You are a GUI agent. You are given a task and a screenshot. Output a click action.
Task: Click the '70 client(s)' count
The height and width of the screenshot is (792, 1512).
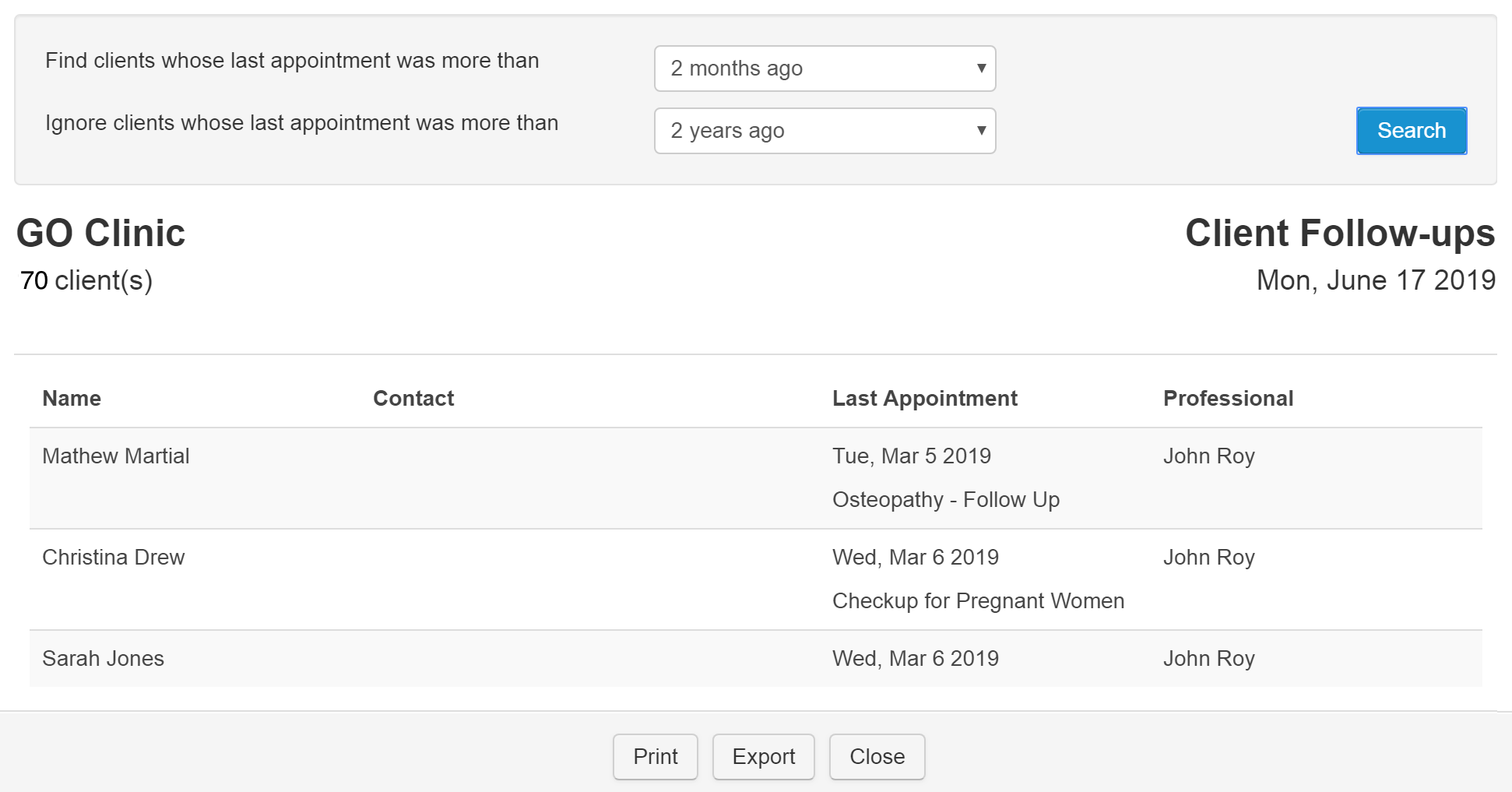[86, 280]
